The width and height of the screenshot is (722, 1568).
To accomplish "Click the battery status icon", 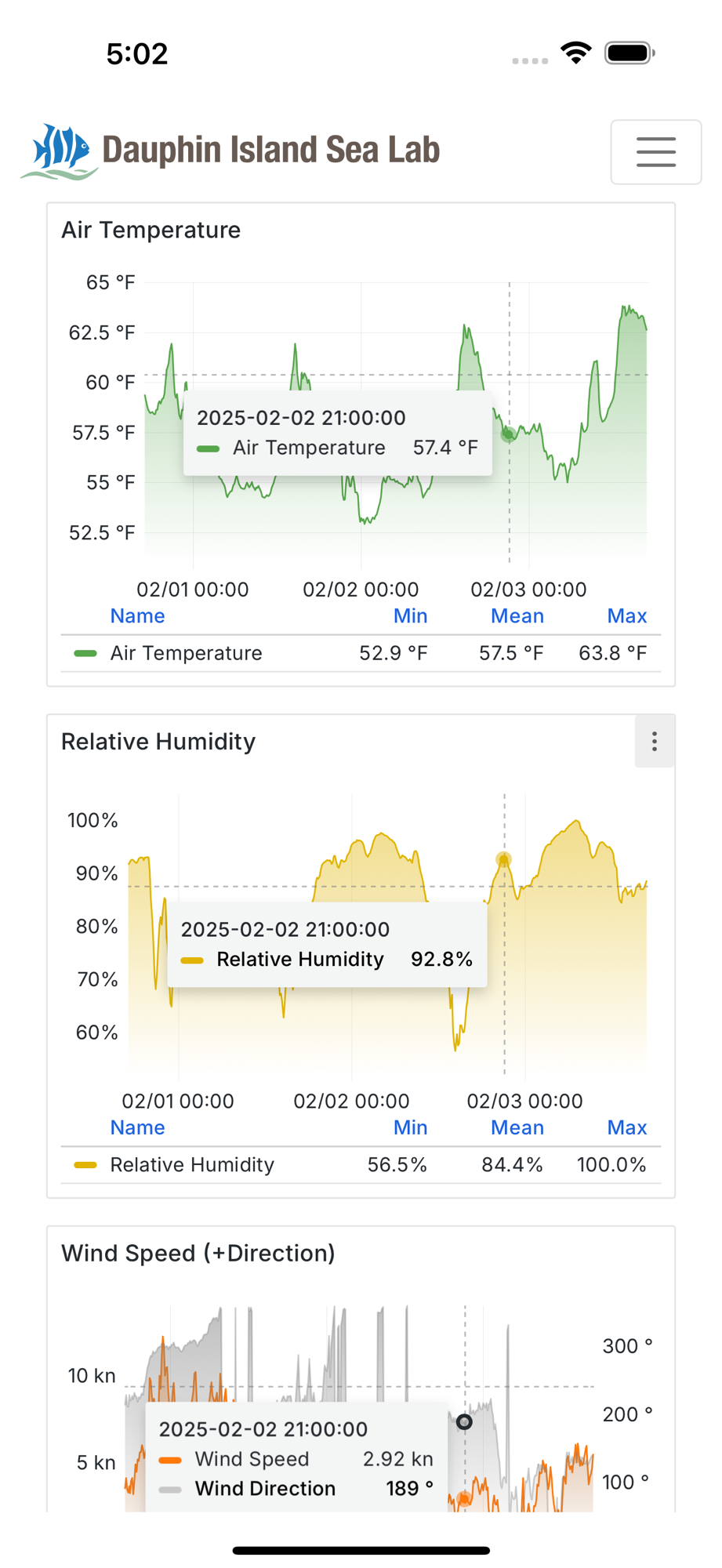I will pos(629,53).
